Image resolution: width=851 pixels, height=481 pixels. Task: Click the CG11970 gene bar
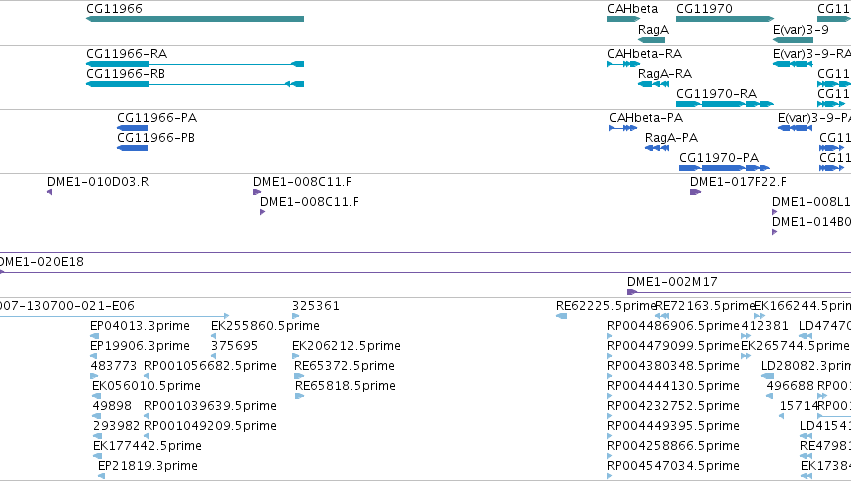click(x=725, y=19)
